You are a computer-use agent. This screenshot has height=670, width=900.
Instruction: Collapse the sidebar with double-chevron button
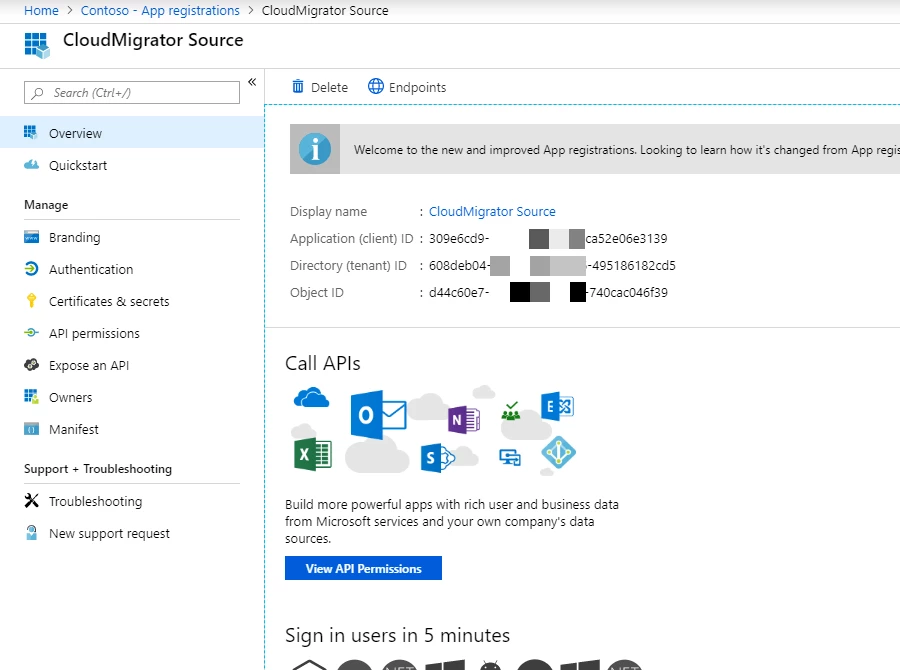click(x=252, y=82)
